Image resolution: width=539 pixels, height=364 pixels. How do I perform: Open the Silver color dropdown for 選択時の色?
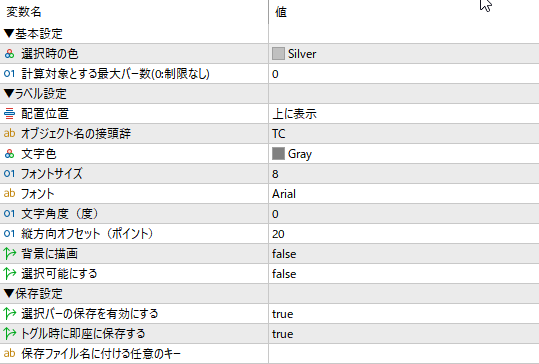(404, 54)
